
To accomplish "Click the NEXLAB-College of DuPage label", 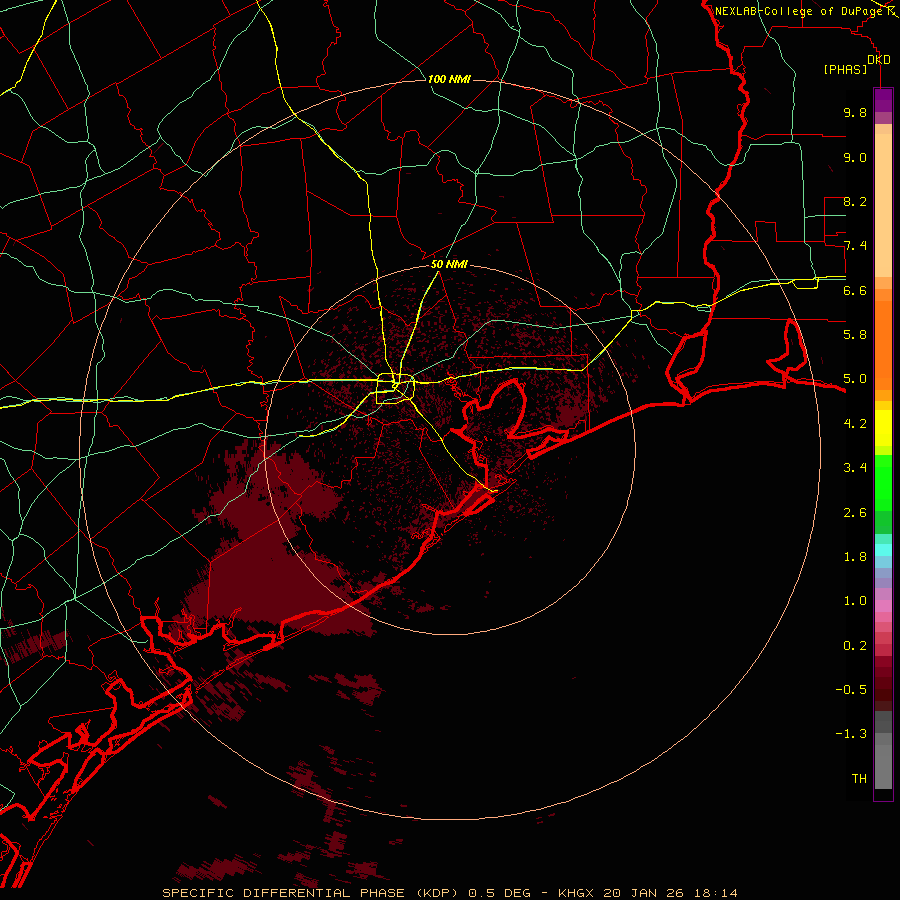I will click(x=800, y=11).
